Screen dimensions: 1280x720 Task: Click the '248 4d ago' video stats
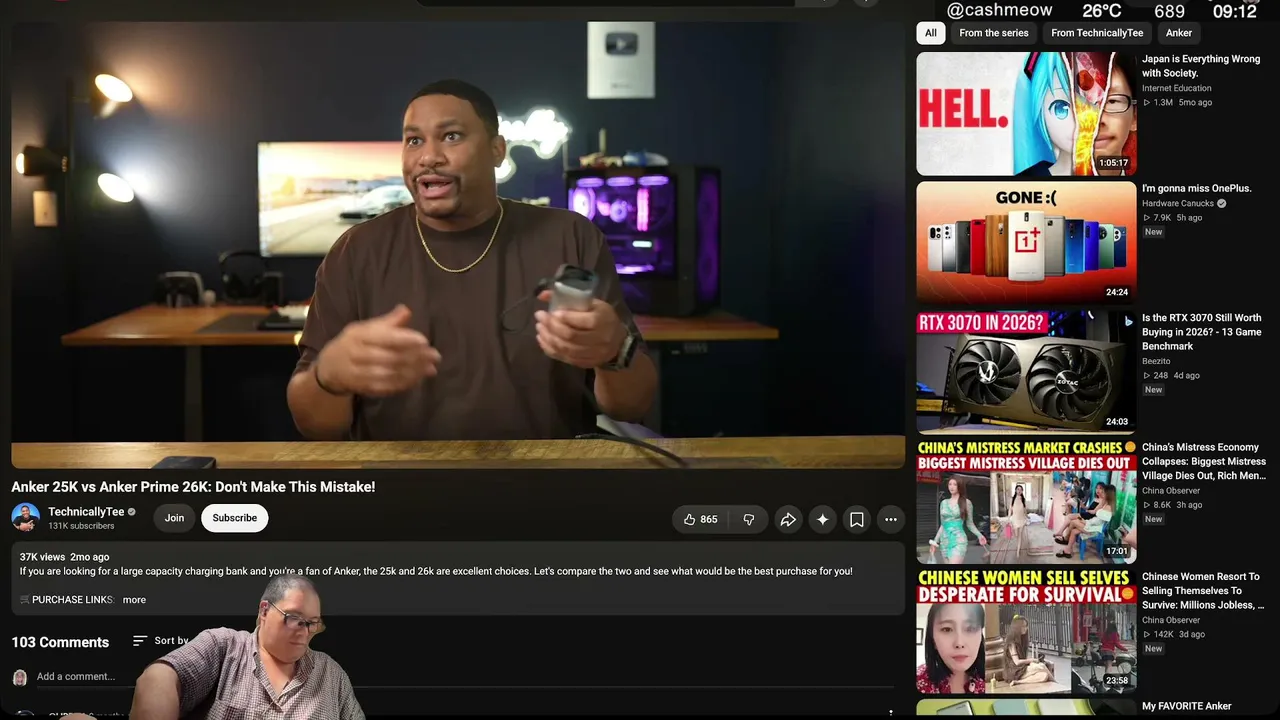[x=1171, y=375]
